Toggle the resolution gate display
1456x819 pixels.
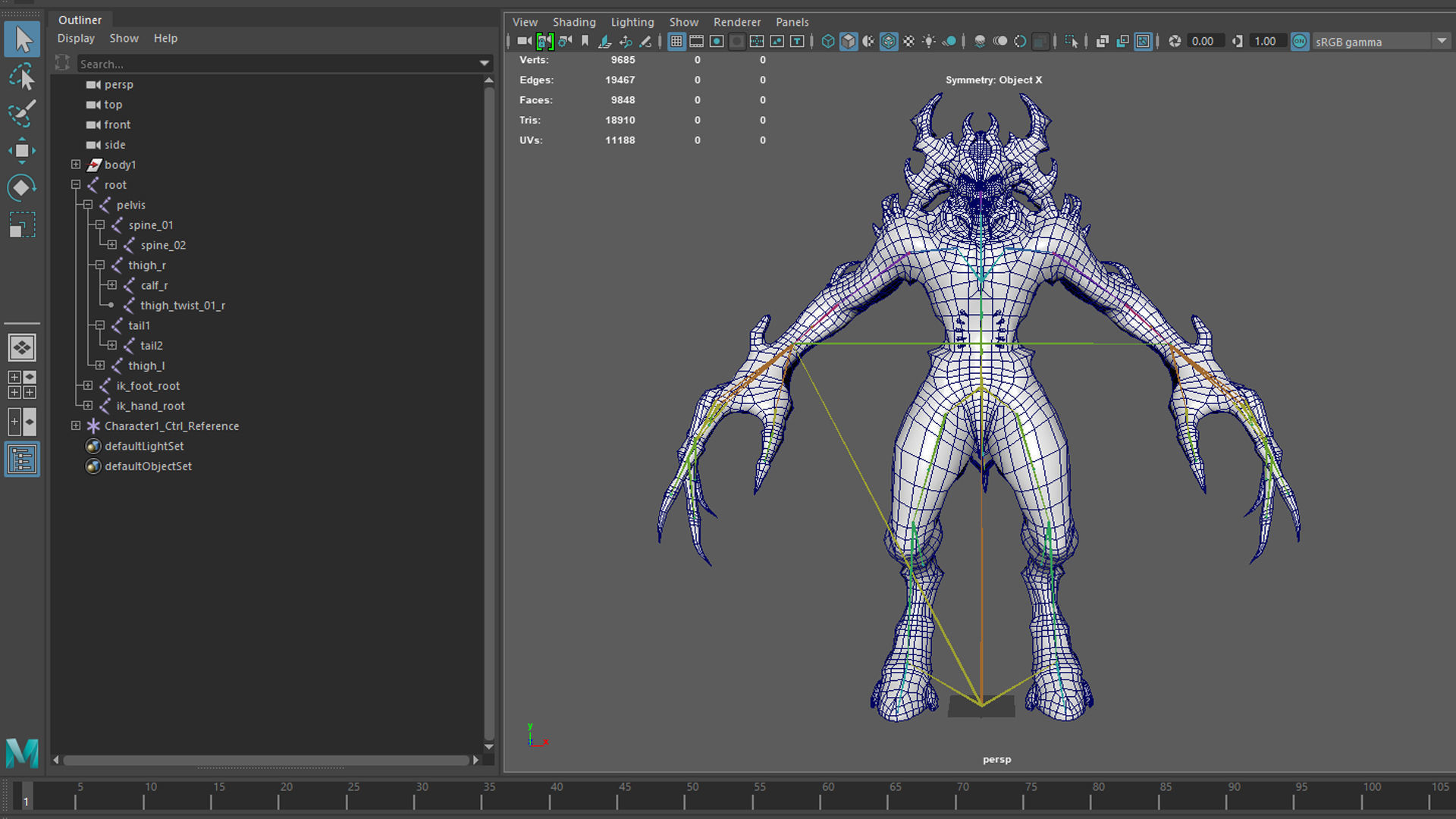point(717,41)
